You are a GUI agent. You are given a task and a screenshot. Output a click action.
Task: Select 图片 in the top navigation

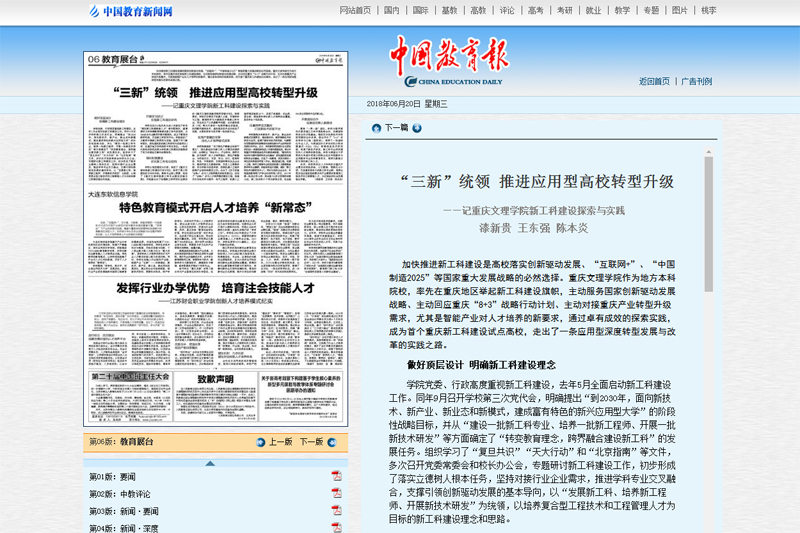[x=680, y=11]
